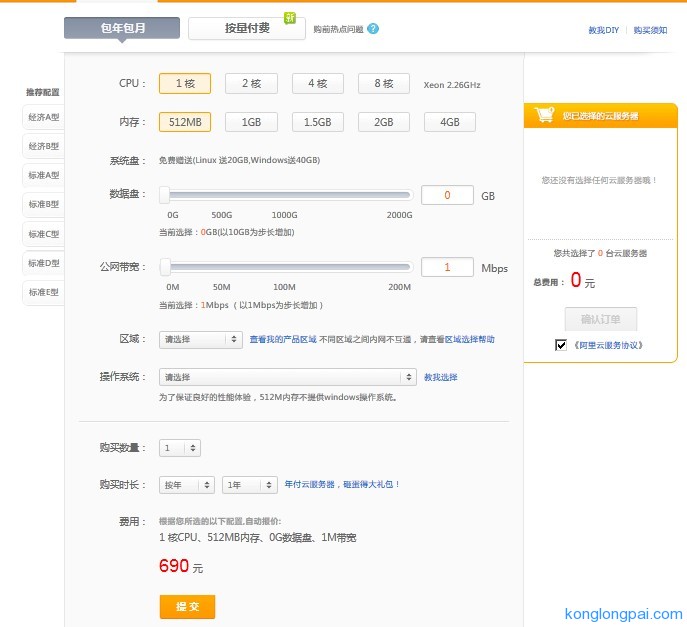Viewport: 687px width, 627px height.
Task: Choose the 经济A型 recommended configuration
Action: [x=43, y=117]
